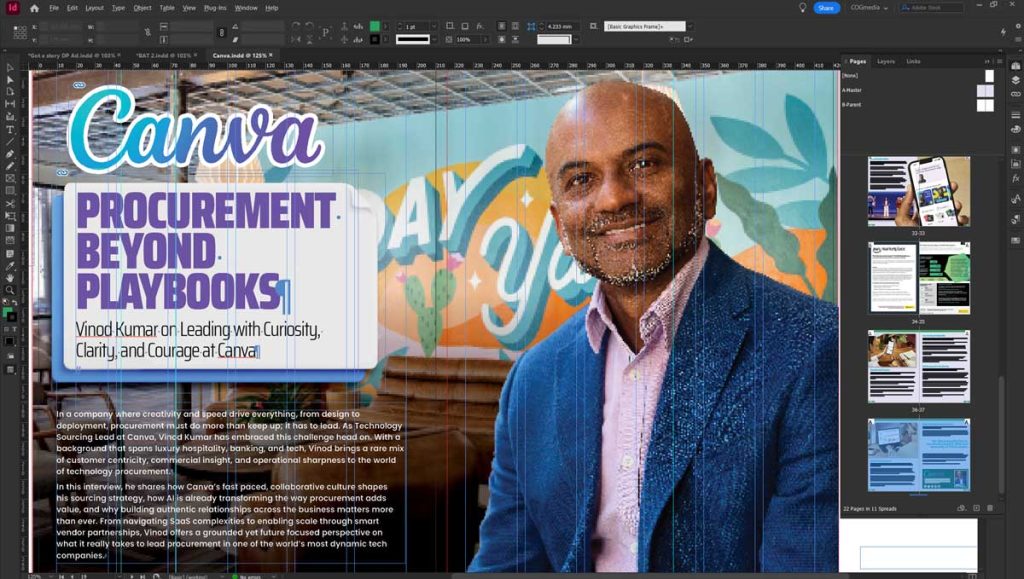Select pages 36-37 spread thumbnail
This screenshot has width=1024, height=579.
tap(918, 366)
